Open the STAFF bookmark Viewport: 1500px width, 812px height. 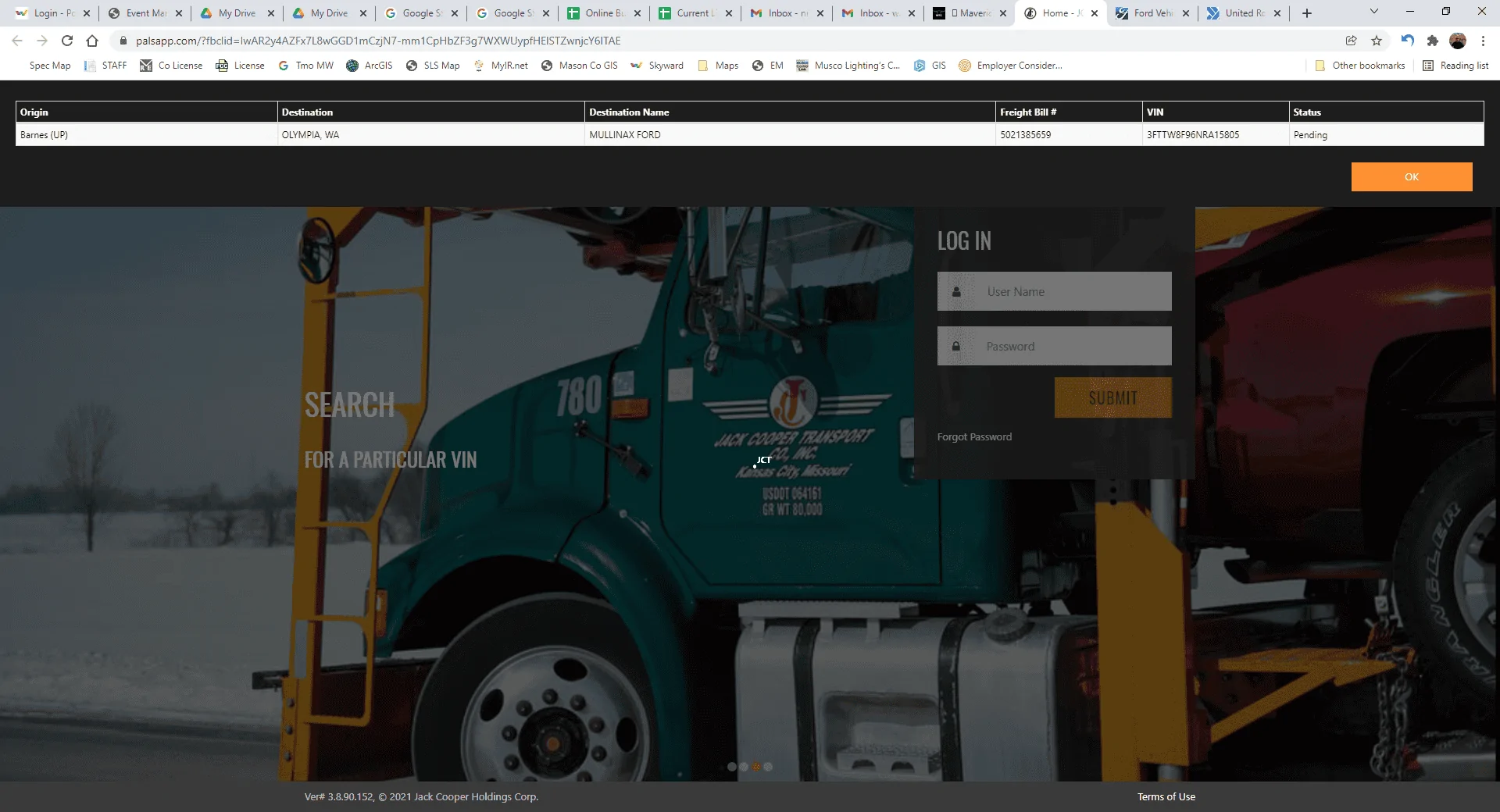click(x=105, y=66)
